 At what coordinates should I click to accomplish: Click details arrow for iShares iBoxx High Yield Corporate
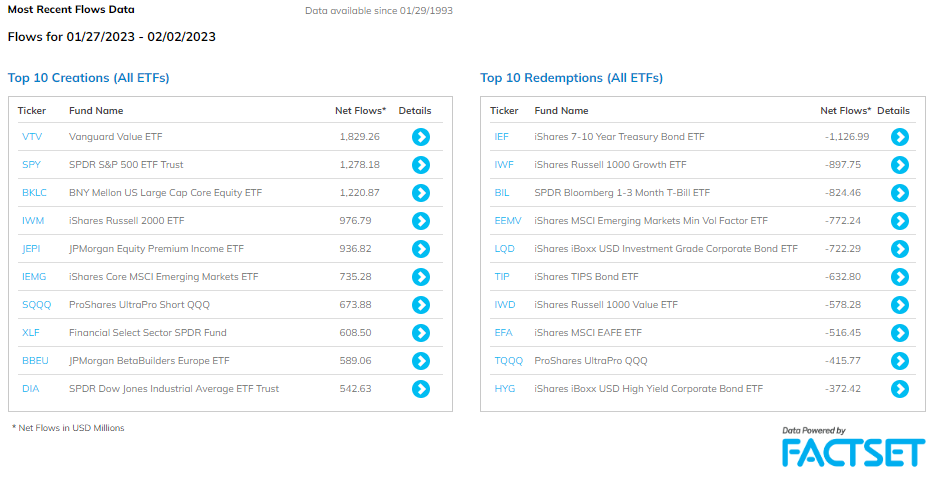[900, 389]
